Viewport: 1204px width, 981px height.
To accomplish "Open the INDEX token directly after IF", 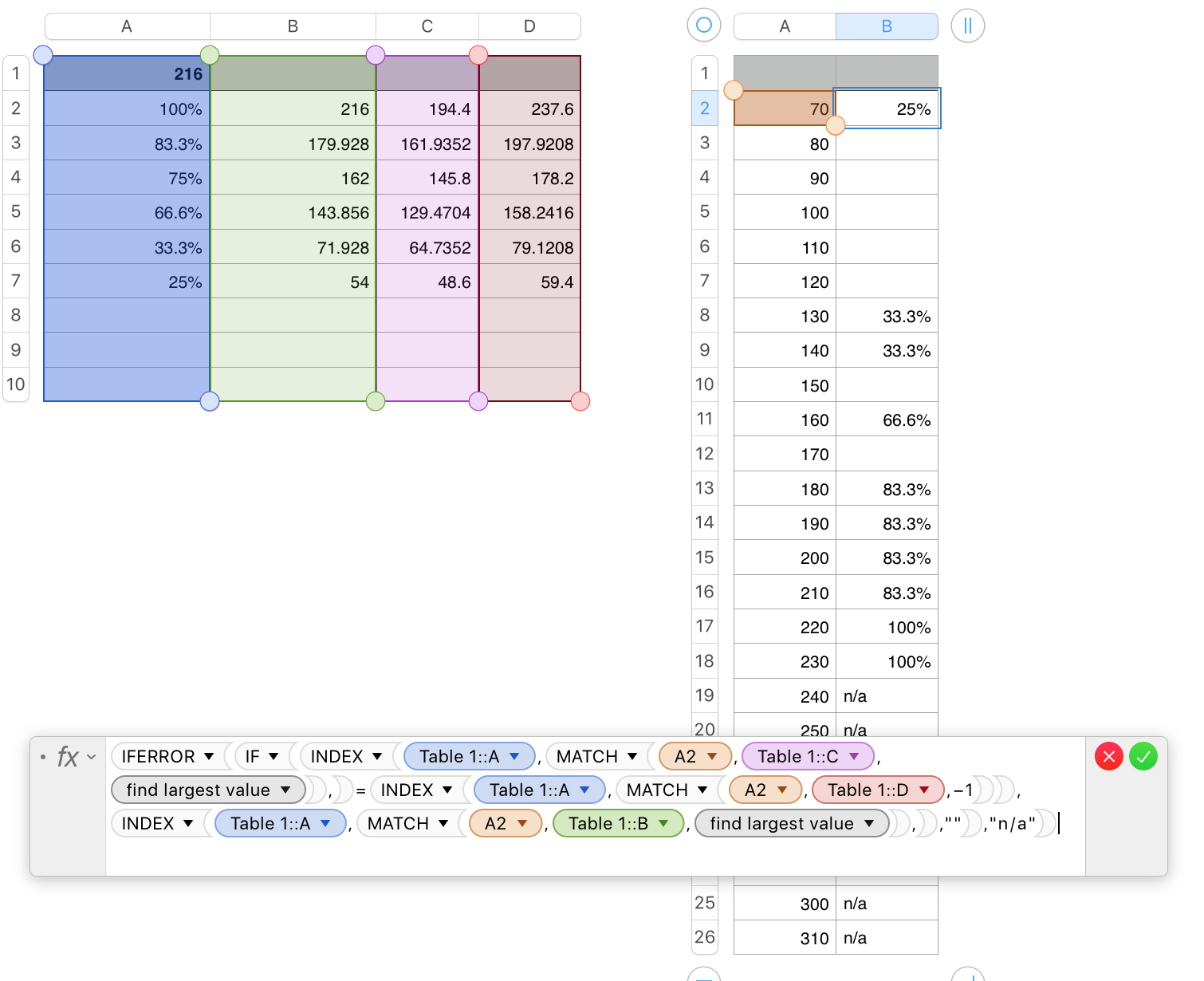I will [377, 756].
